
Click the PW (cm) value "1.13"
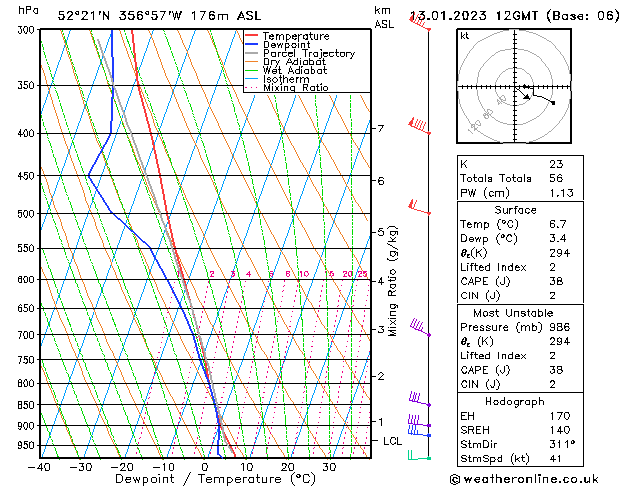pyautogui.click(x=562, y=193)
